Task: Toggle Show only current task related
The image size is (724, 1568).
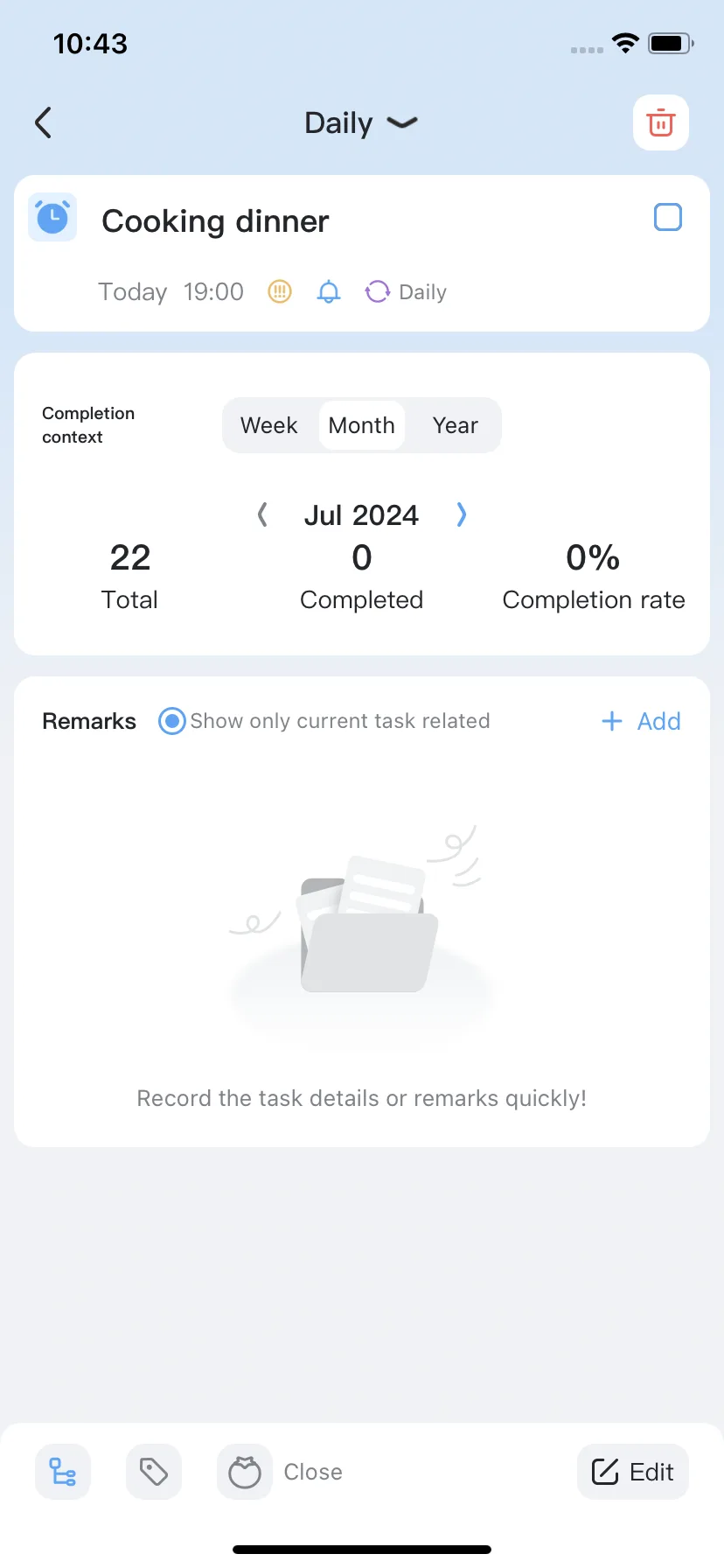Action: point(171,721)
